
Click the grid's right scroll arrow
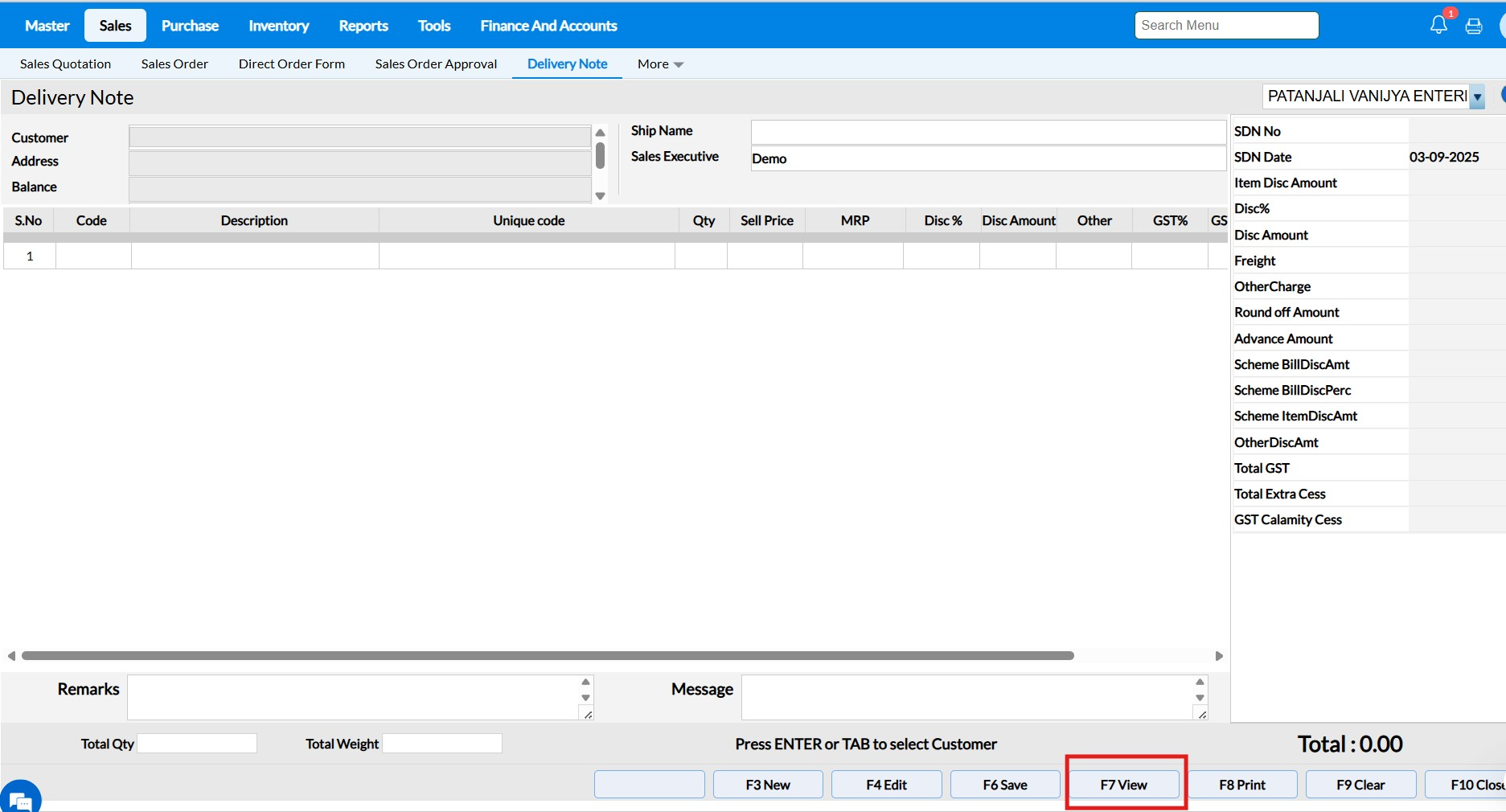tap(1219, 656)
